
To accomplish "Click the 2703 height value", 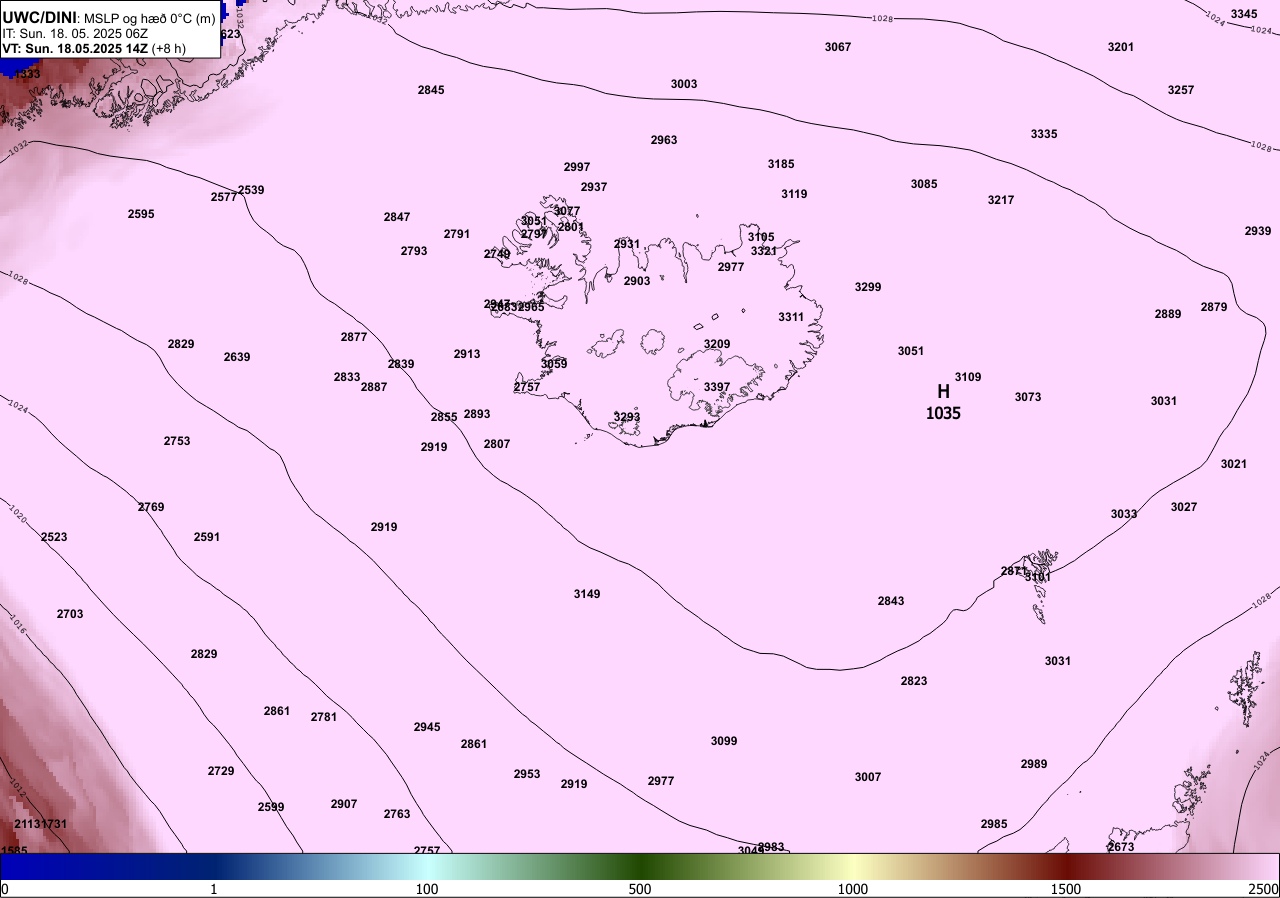I will click(x=70, y=614).
